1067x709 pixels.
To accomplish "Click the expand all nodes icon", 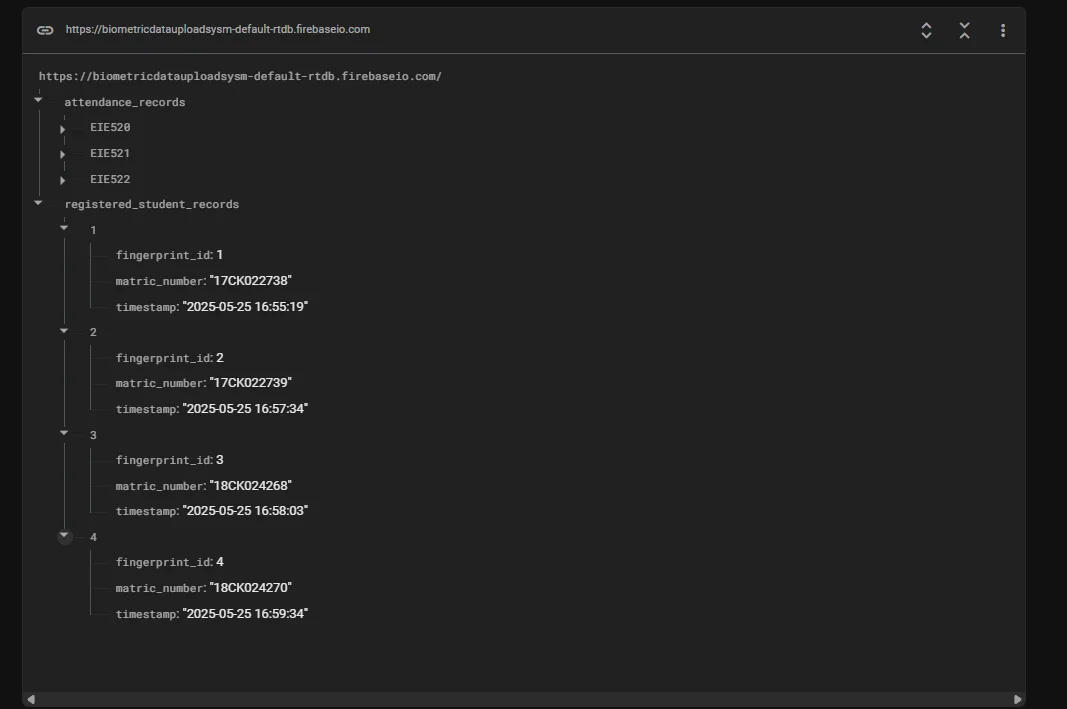I will point(926,30).
